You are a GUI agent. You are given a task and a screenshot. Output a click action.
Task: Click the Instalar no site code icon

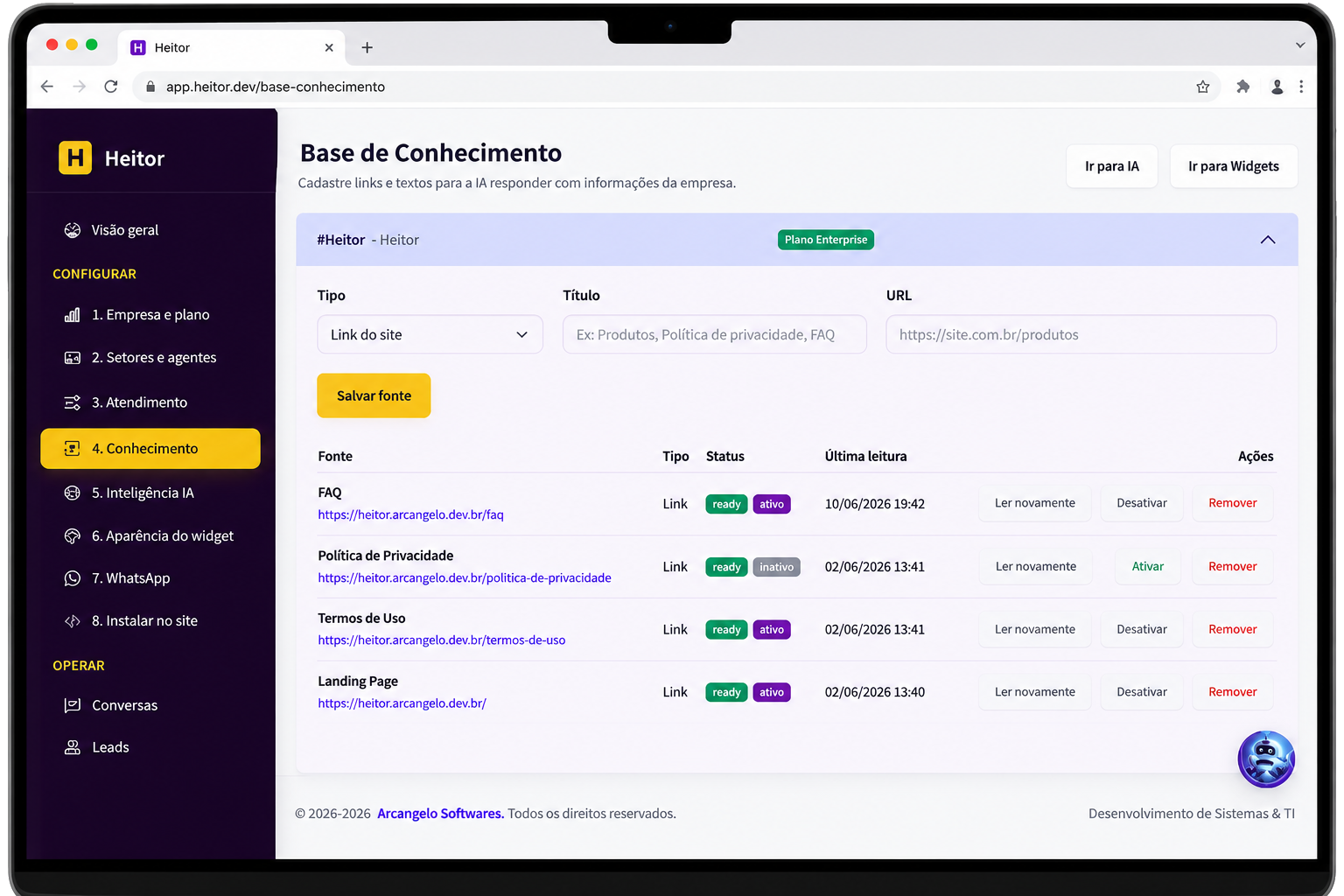(73, 621)
